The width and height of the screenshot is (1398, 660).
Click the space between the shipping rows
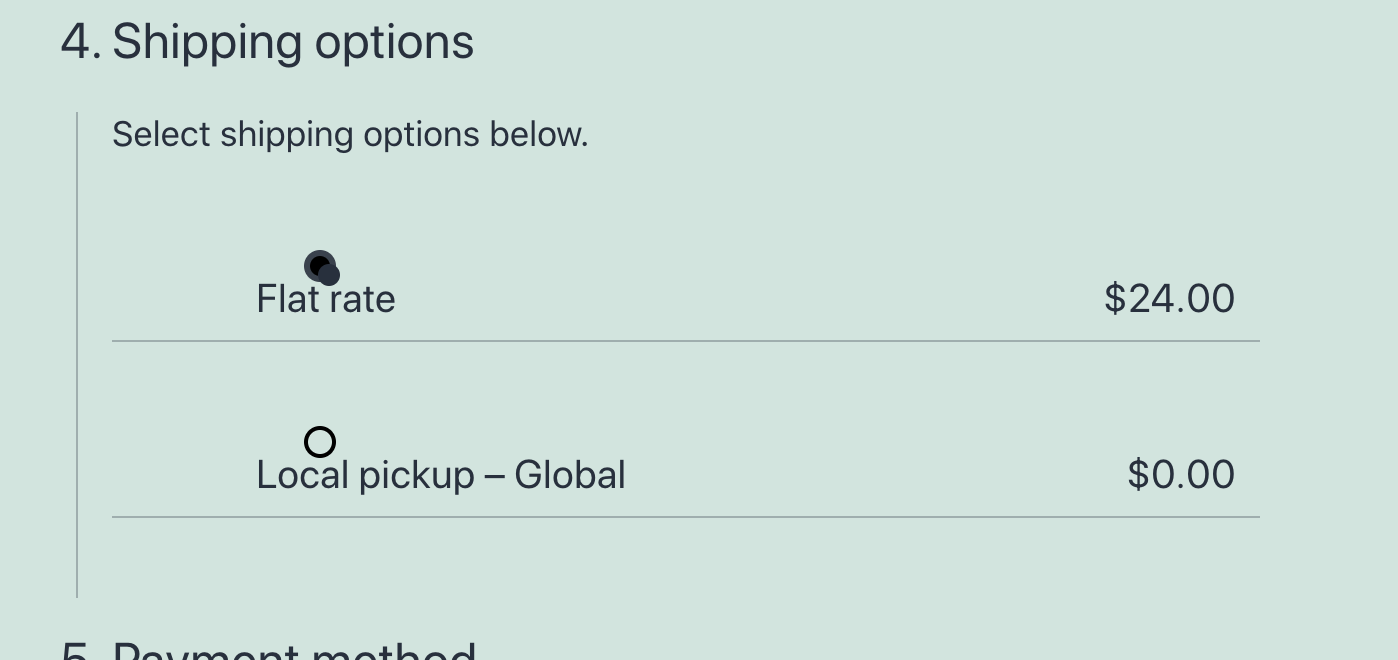(686, 385)
